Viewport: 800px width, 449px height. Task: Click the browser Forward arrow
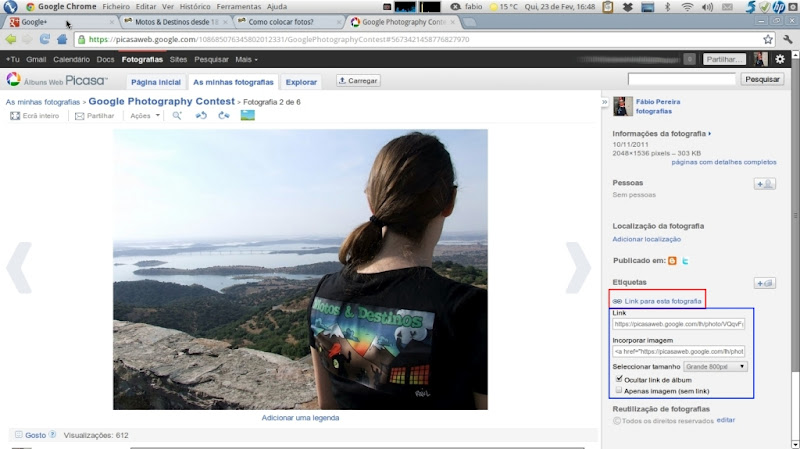pyautogui.click(x=27, y=39)
